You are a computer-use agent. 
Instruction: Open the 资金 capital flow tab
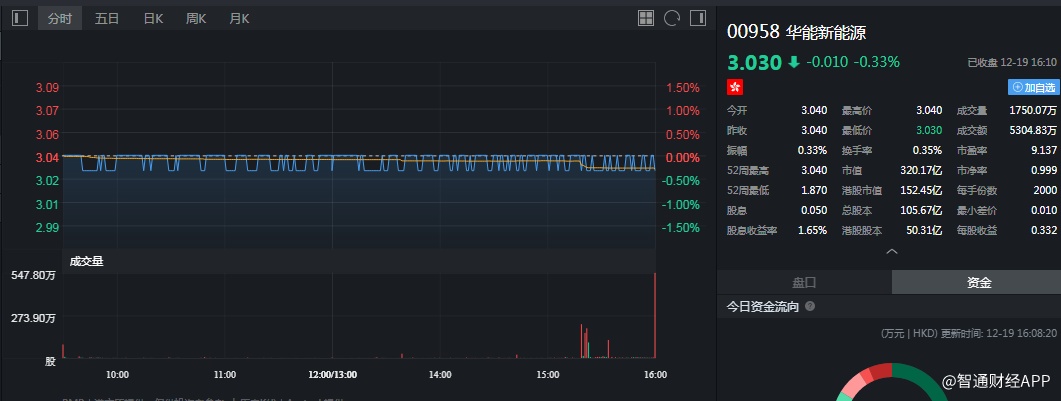[978, 283]
